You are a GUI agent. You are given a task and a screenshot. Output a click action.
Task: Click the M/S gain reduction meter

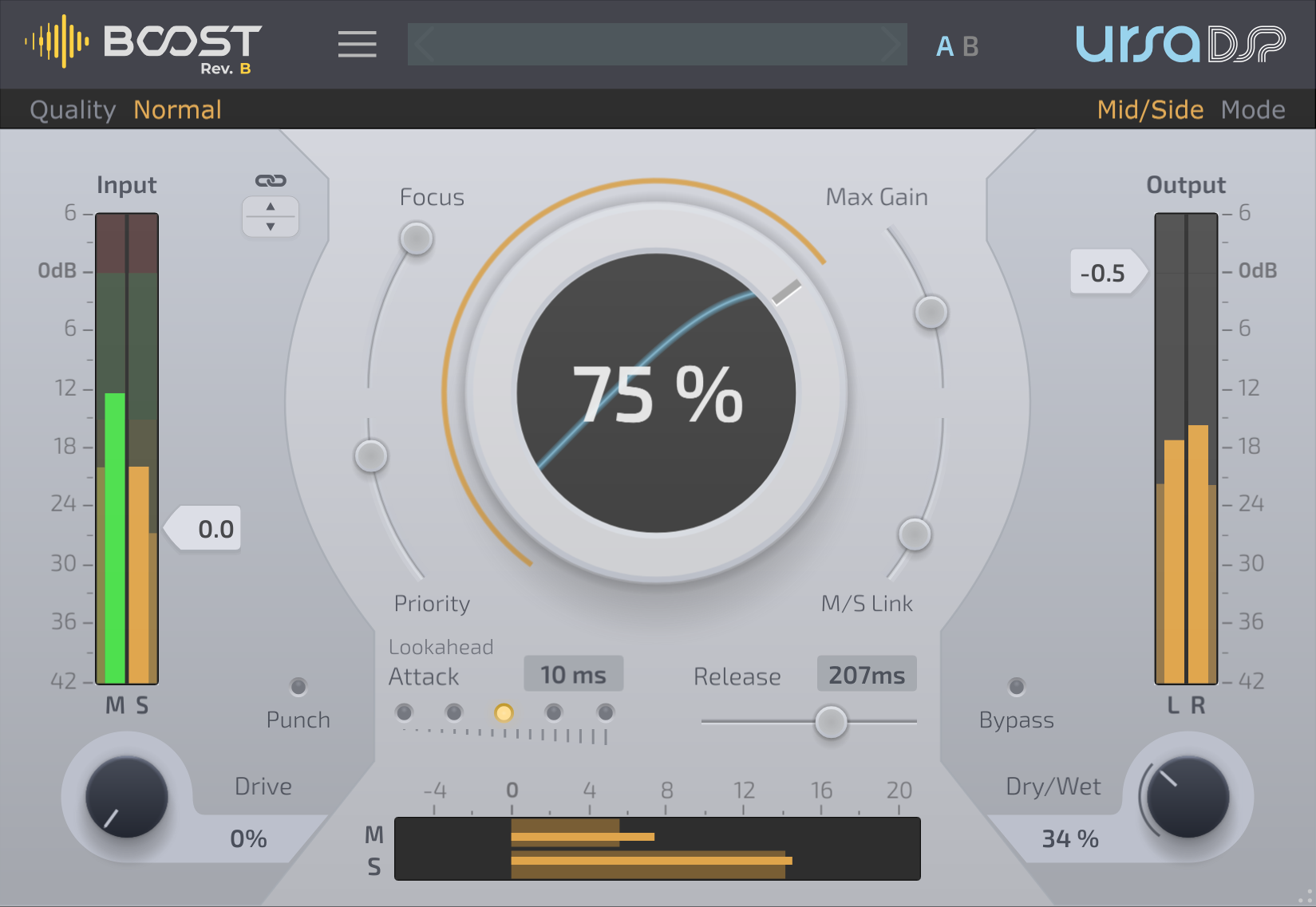[x=658, y=849]
